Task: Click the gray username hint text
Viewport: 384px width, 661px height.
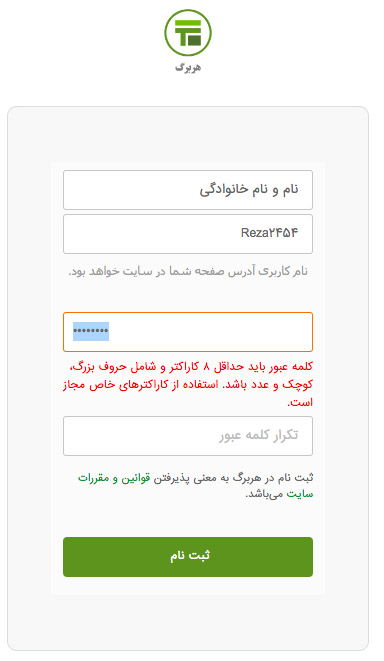Action: pyautogui.click(x=188, y=271)
